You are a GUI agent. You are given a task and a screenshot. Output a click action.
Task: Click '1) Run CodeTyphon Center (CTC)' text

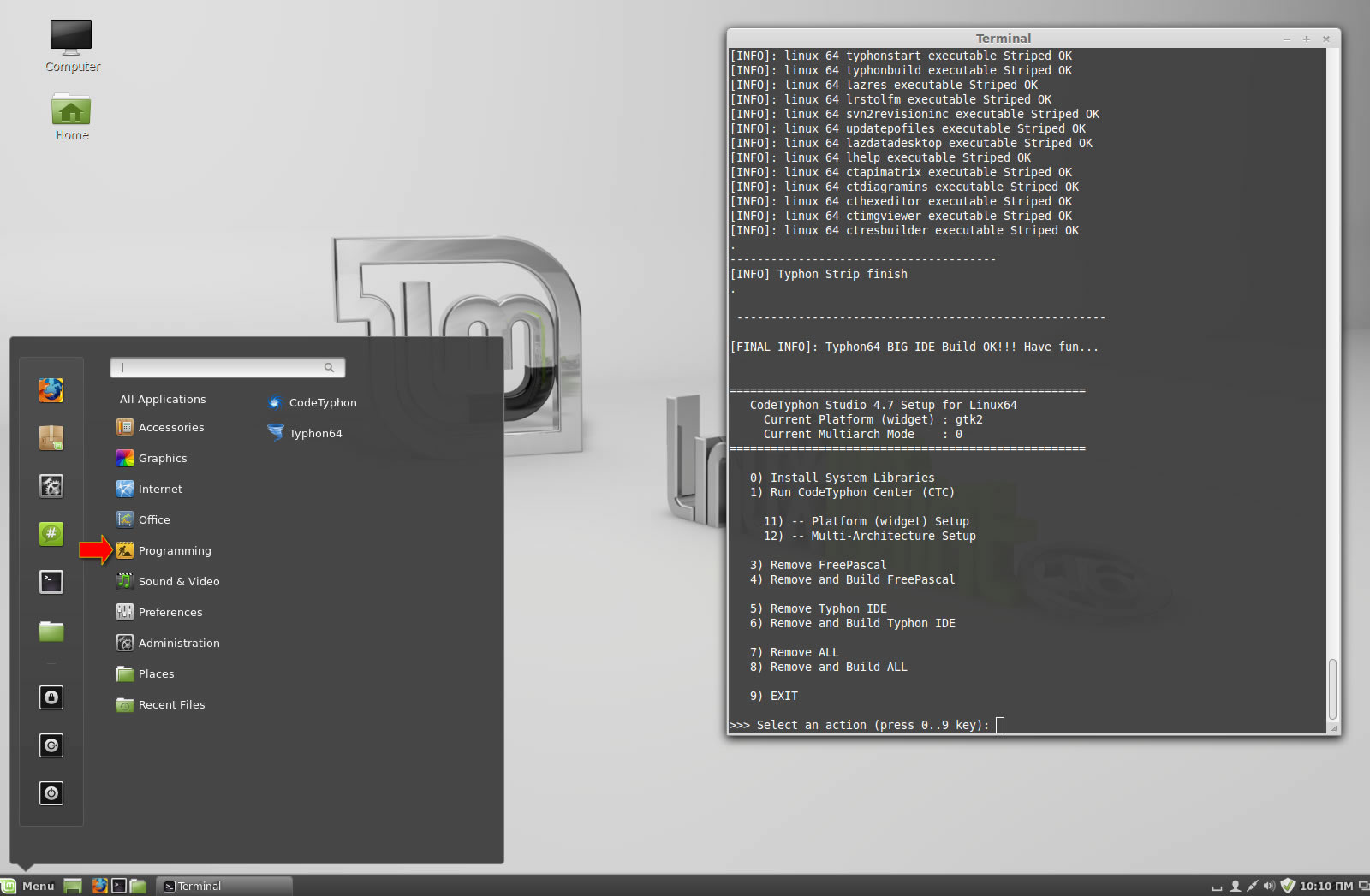pos(852,492)
